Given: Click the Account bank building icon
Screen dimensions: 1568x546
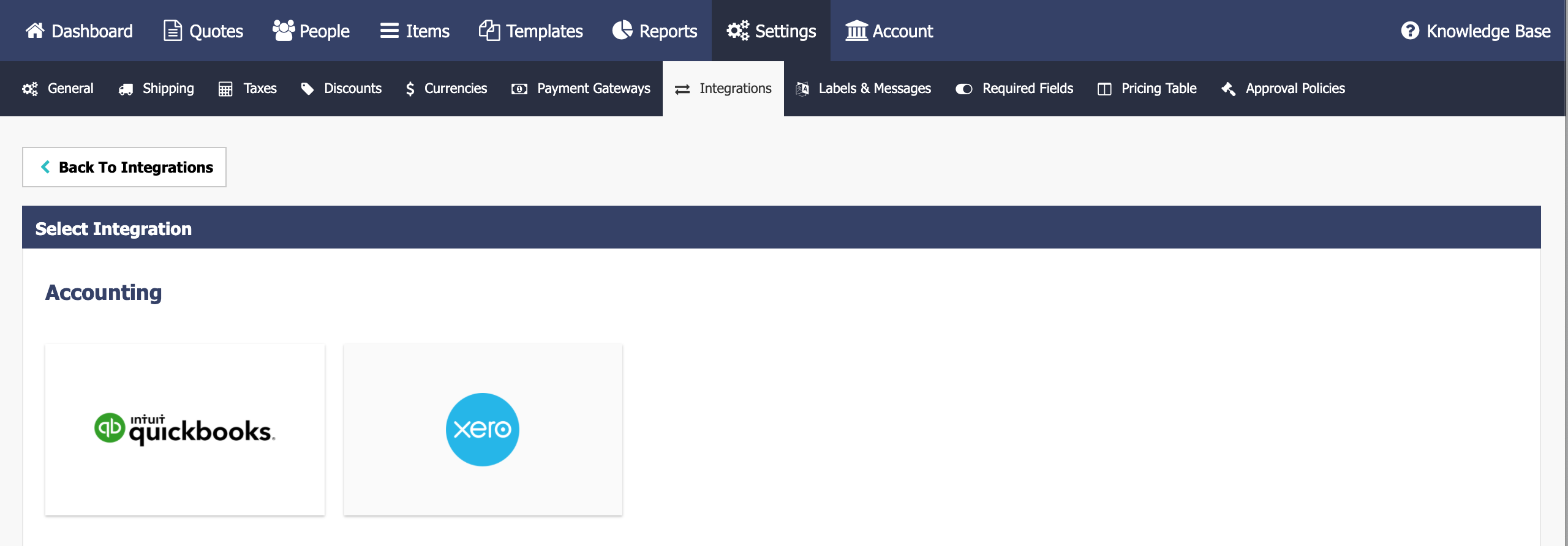Looking at the screenshot, I should [x=856, y=31].
